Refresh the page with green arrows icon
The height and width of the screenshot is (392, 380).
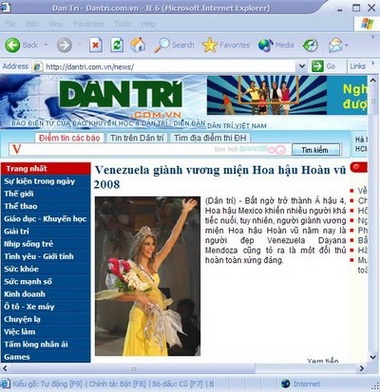coord(117,45)
